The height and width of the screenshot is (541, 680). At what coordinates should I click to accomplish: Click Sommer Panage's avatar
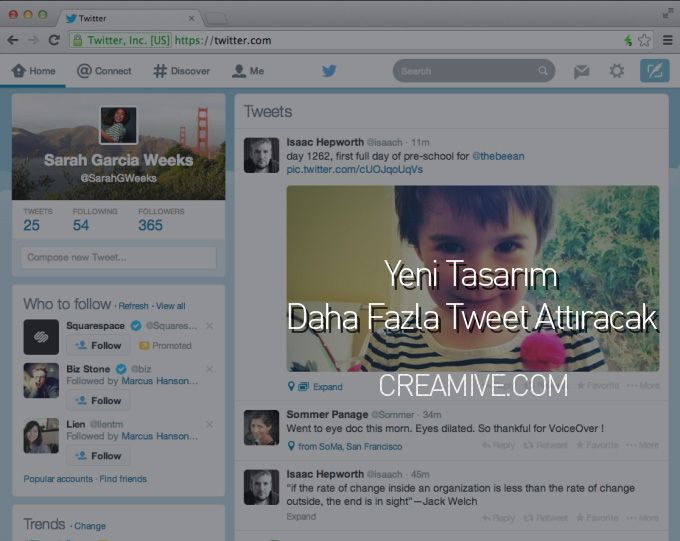coord(261,428)
